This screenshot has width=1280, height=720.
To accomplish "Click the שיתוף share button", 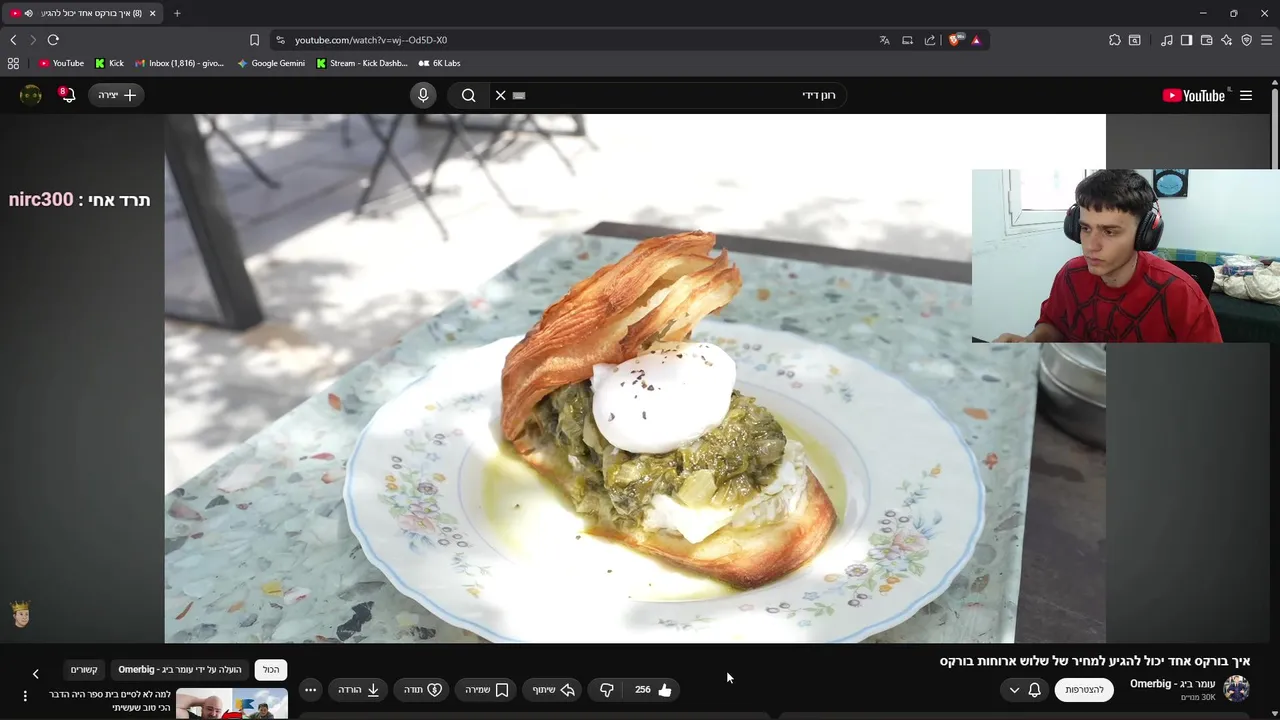I will click(x=553, y=690).
